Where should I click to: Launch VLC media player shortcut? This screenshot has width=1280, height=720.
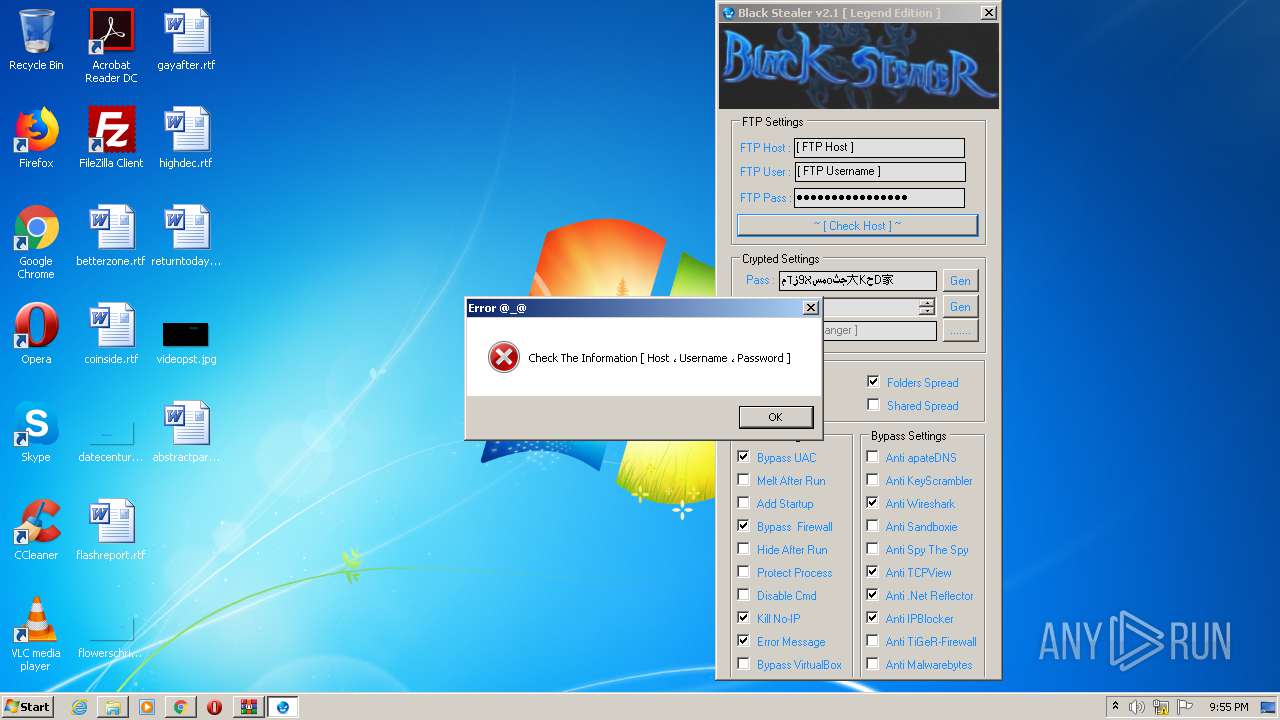click(36, 634)
